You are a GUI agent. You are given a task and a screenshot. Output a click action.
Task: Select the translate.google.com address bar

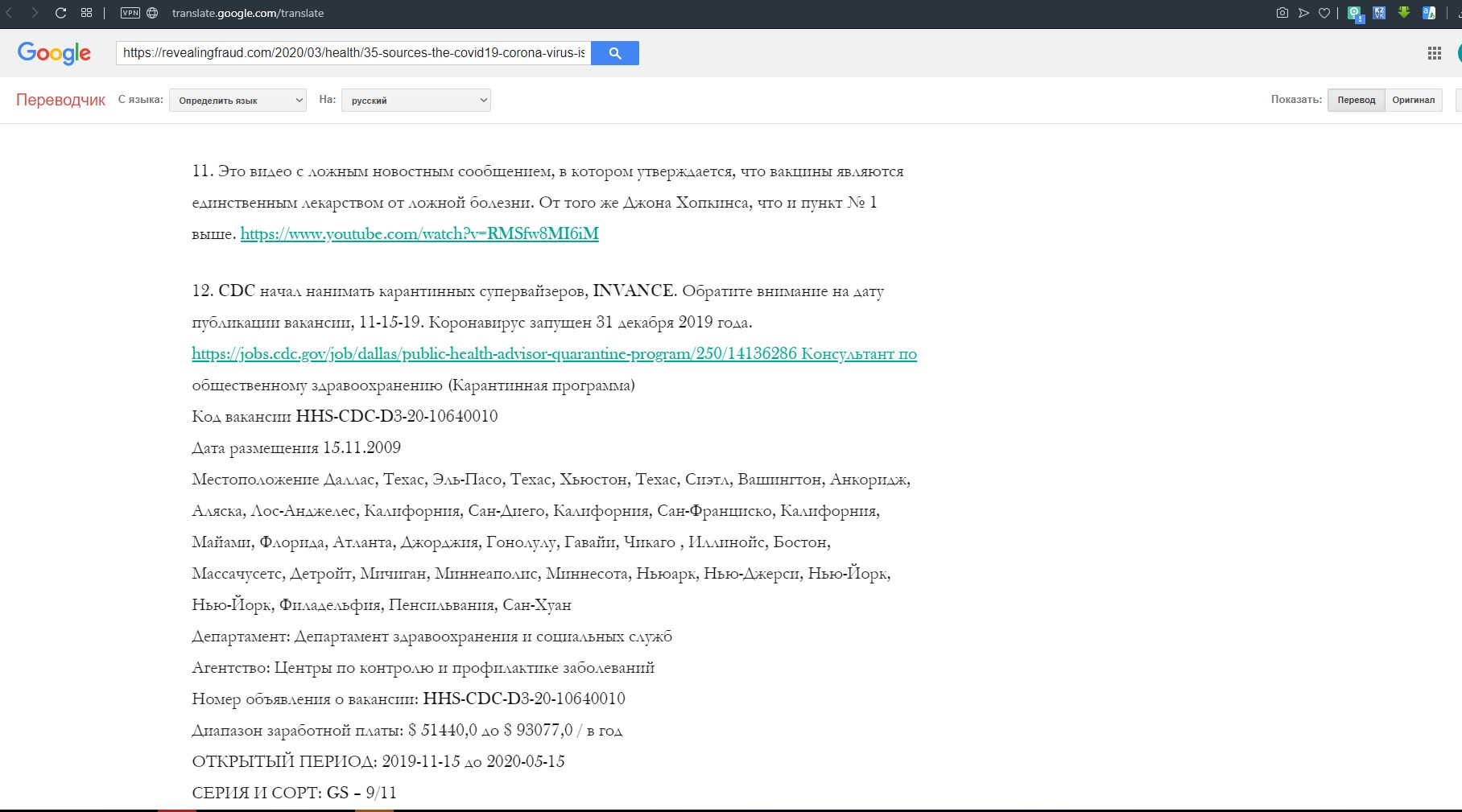coord(248,13)
